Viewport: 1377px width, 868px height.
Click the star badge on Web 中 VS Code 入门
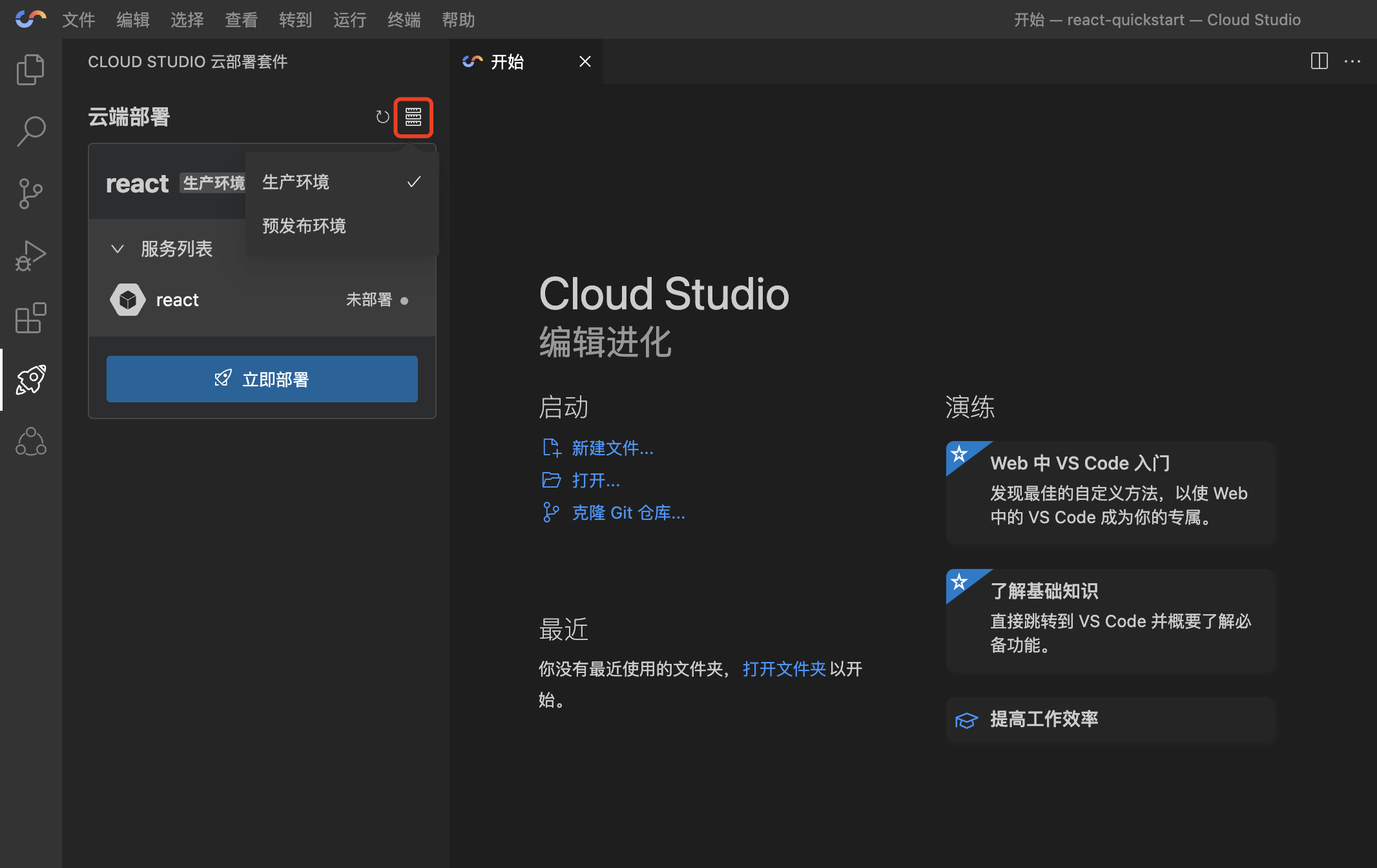[x=960, y=454]
